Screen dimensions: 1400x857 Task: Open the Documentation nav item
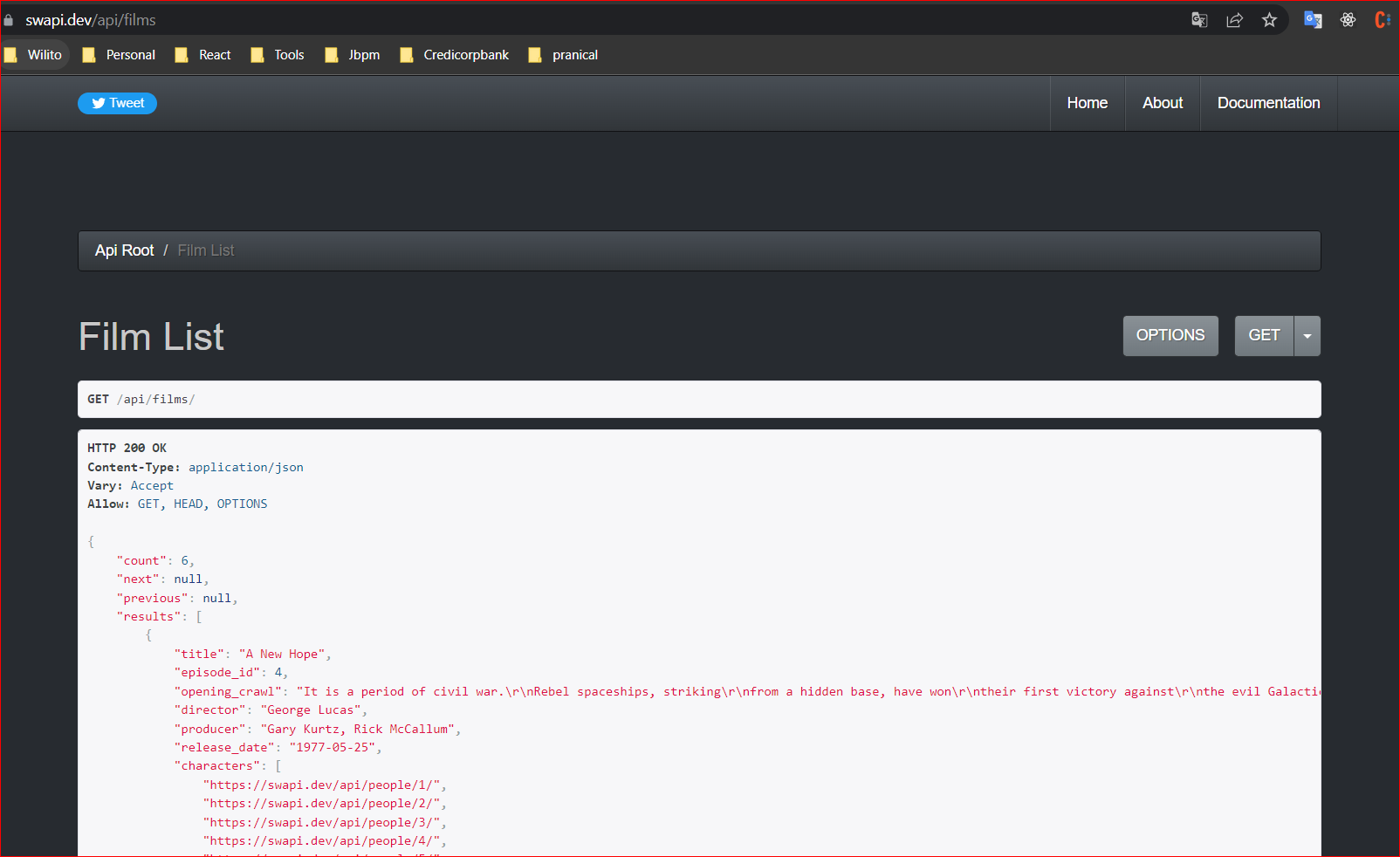(1269, 103)
